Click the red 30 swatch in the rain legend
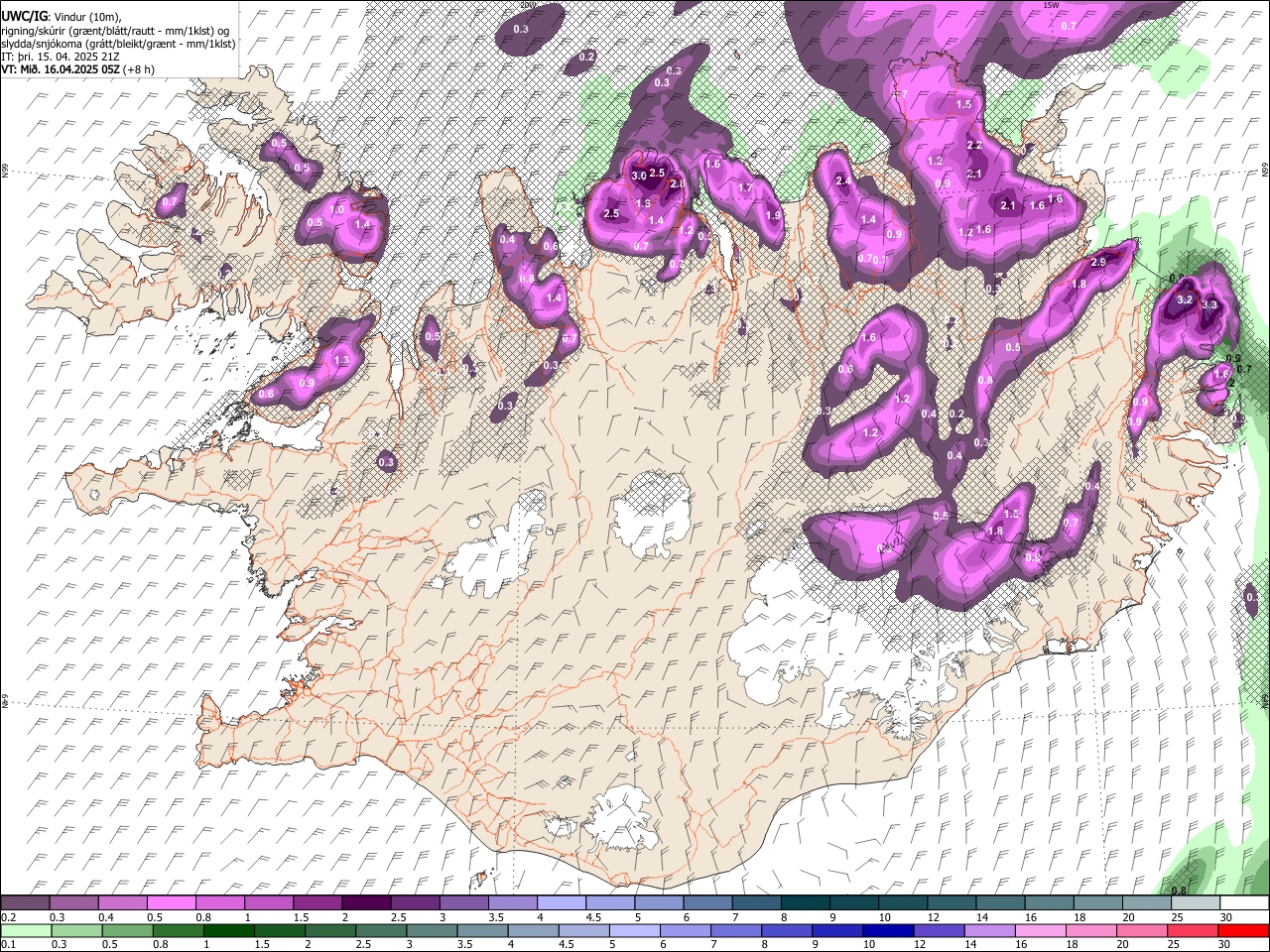Screen dimensions: 1270x952 (1242, 930)
